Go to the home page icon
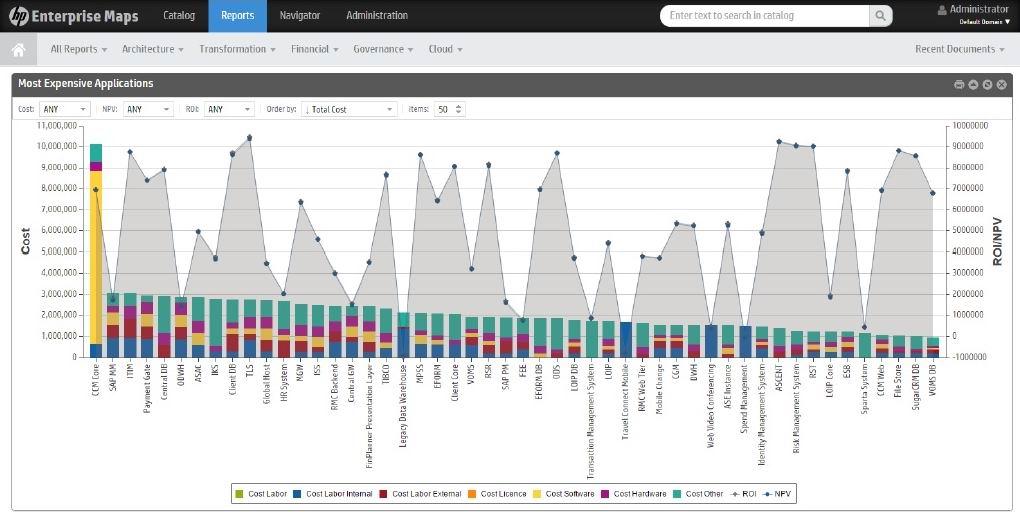The width and height of the screenshot is (1020, 512). 18,49
